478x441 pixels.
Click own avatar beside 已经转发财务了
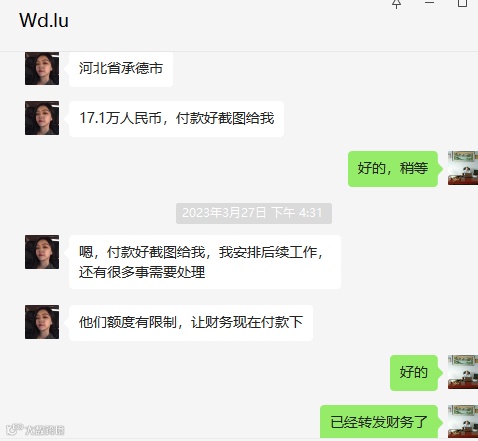click(x=463, y=421)
